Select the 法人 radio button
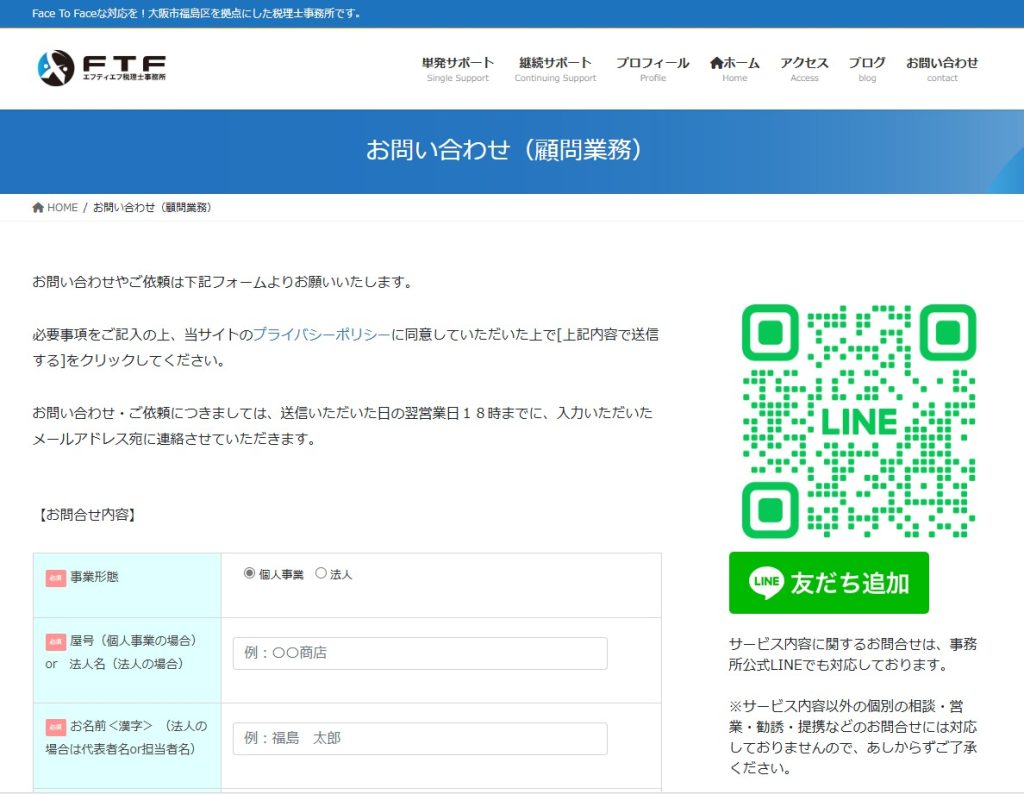Image resolution: width=1024 pixels, height=794 pixels. [321, 573]
